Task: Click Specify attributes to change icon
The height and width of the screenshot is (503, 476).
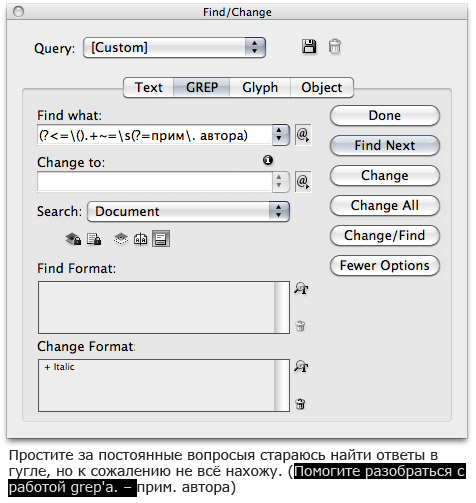Action: point(301,367)
